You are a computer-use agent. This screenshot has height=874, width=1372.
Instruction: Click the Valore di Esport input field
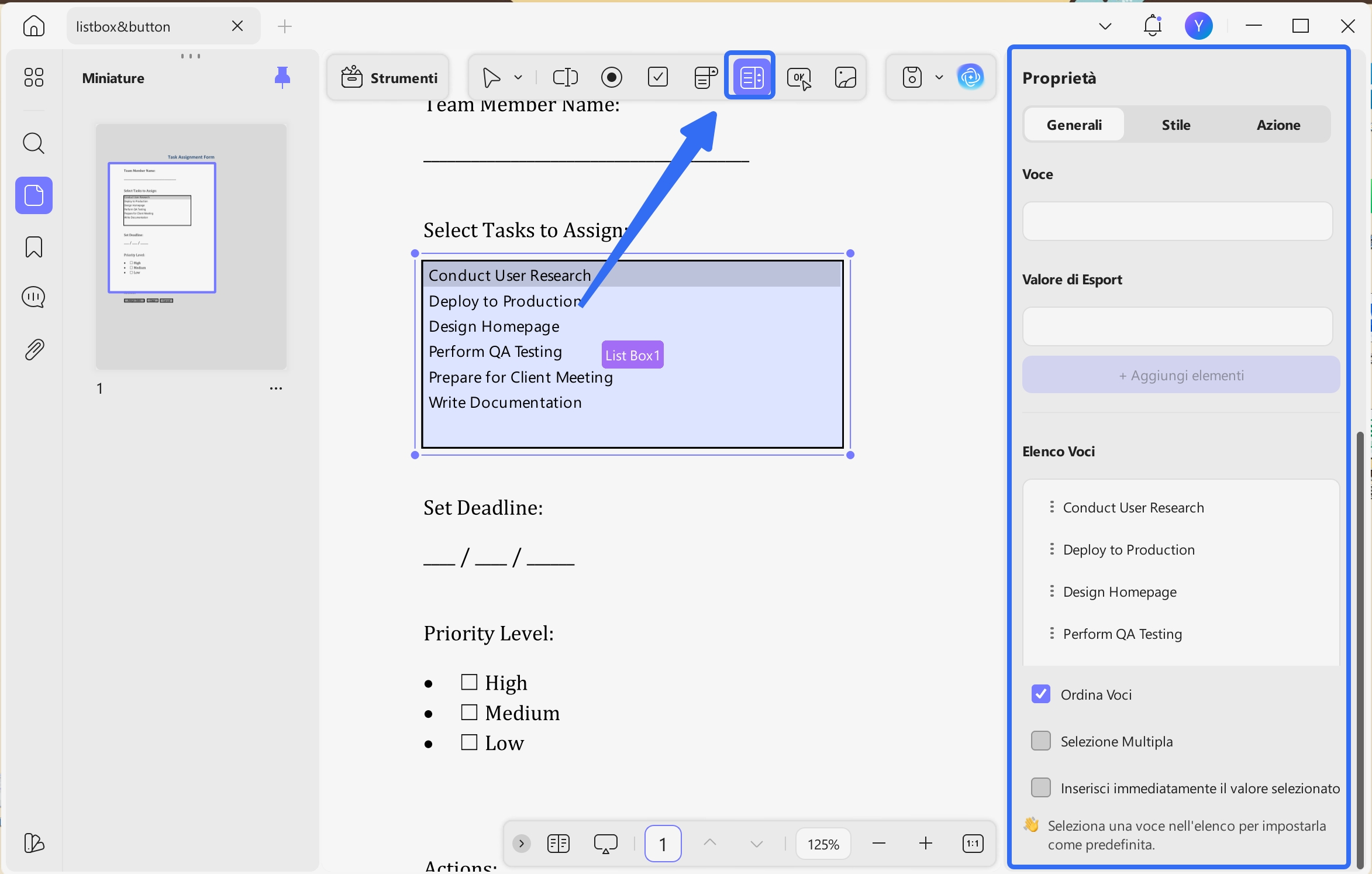point(1177,326)
